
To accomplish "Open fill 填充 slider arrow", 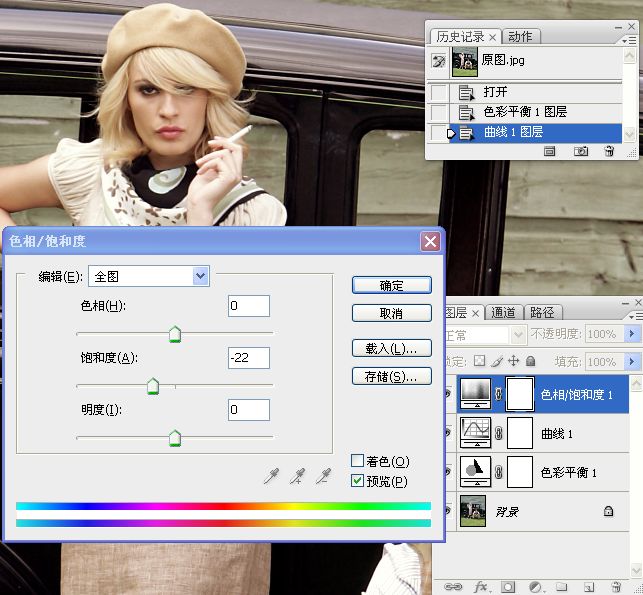I will click(x=632, y=361).
